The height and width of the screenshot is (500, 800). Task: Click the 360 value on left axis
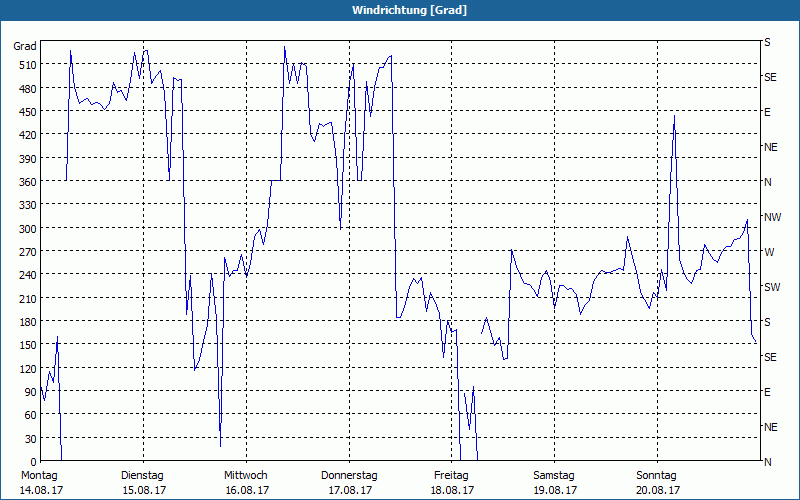pos(28,182)
